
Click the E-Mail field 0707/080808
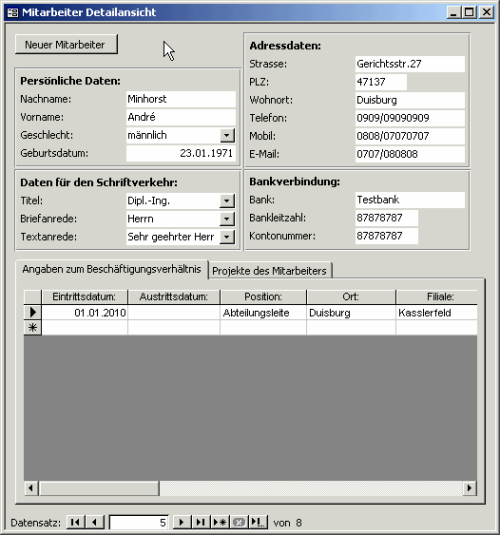pos(410,154)
